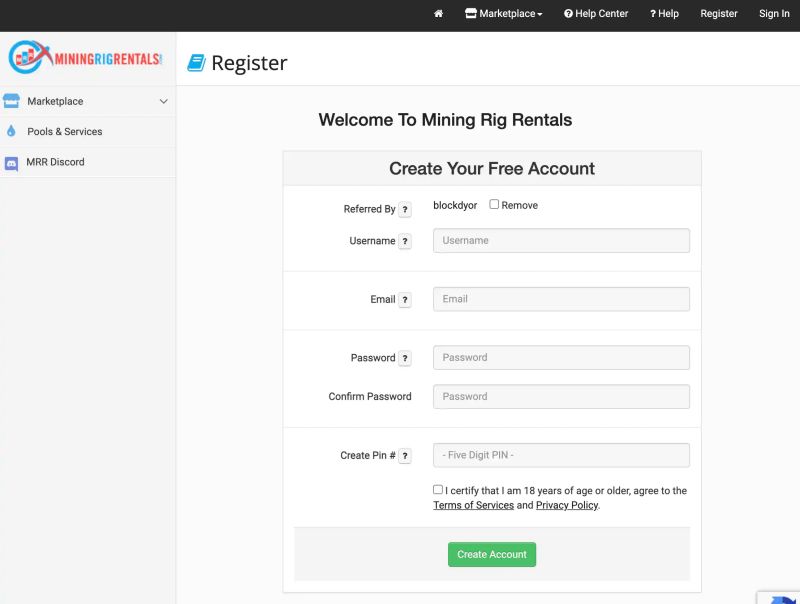The image size is (800, 604).
Task: Click the Marketplace store icon in sidebar
Action: tap(11, 101)
